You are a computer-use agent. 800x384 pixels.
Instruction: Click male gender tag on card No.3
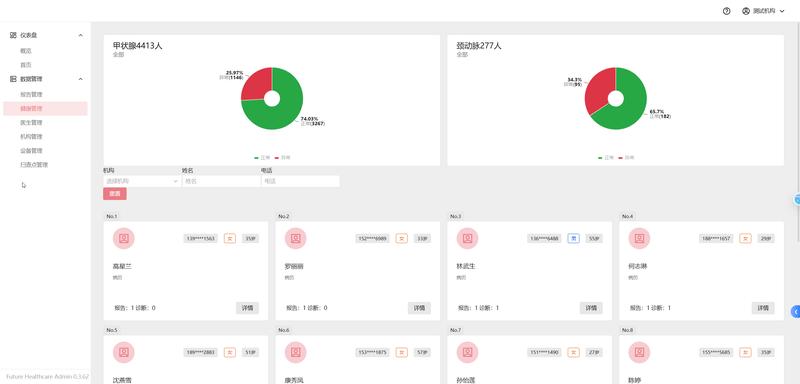point(574,239)
